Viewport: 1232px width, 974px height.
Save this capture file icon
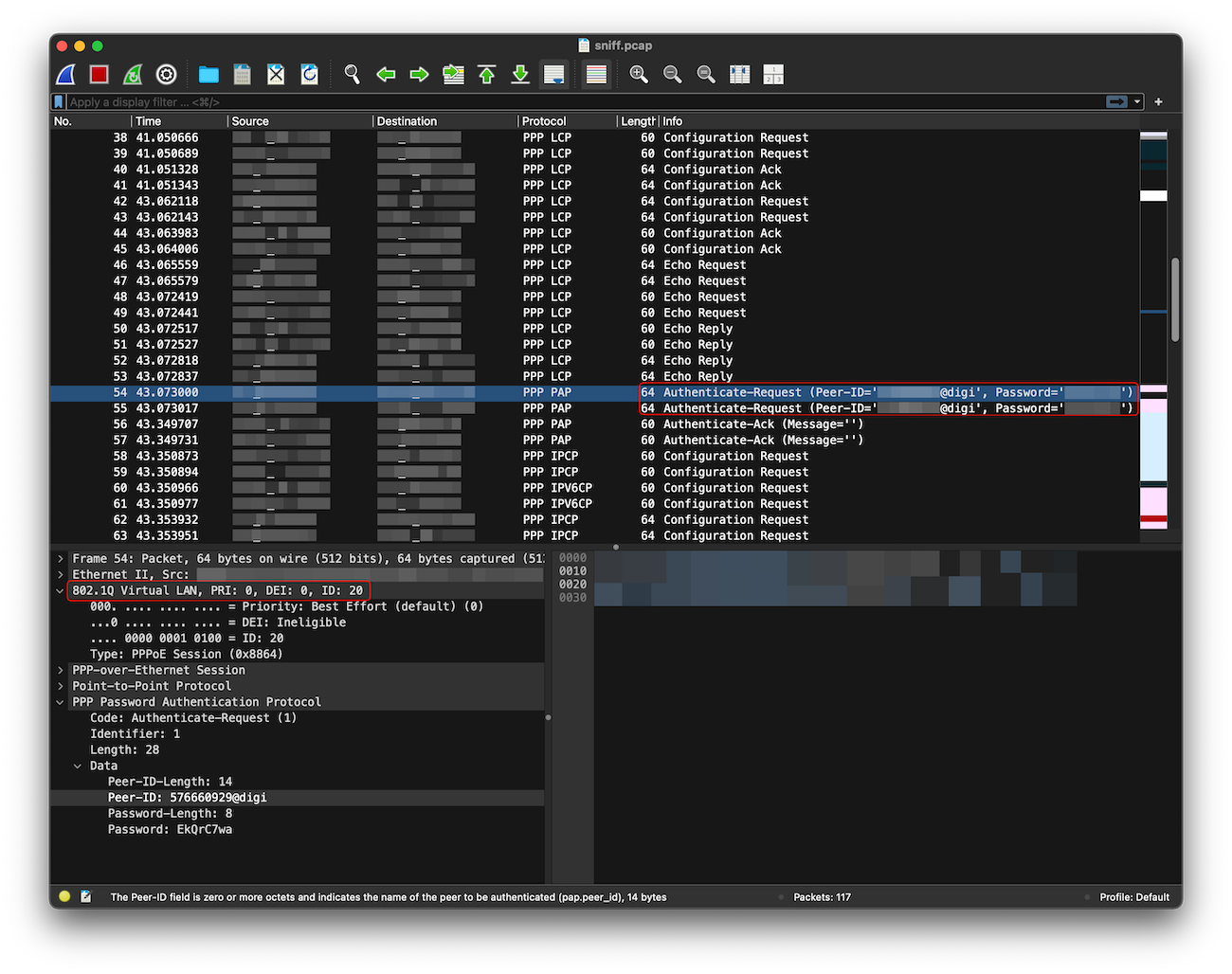coord(243,75)
